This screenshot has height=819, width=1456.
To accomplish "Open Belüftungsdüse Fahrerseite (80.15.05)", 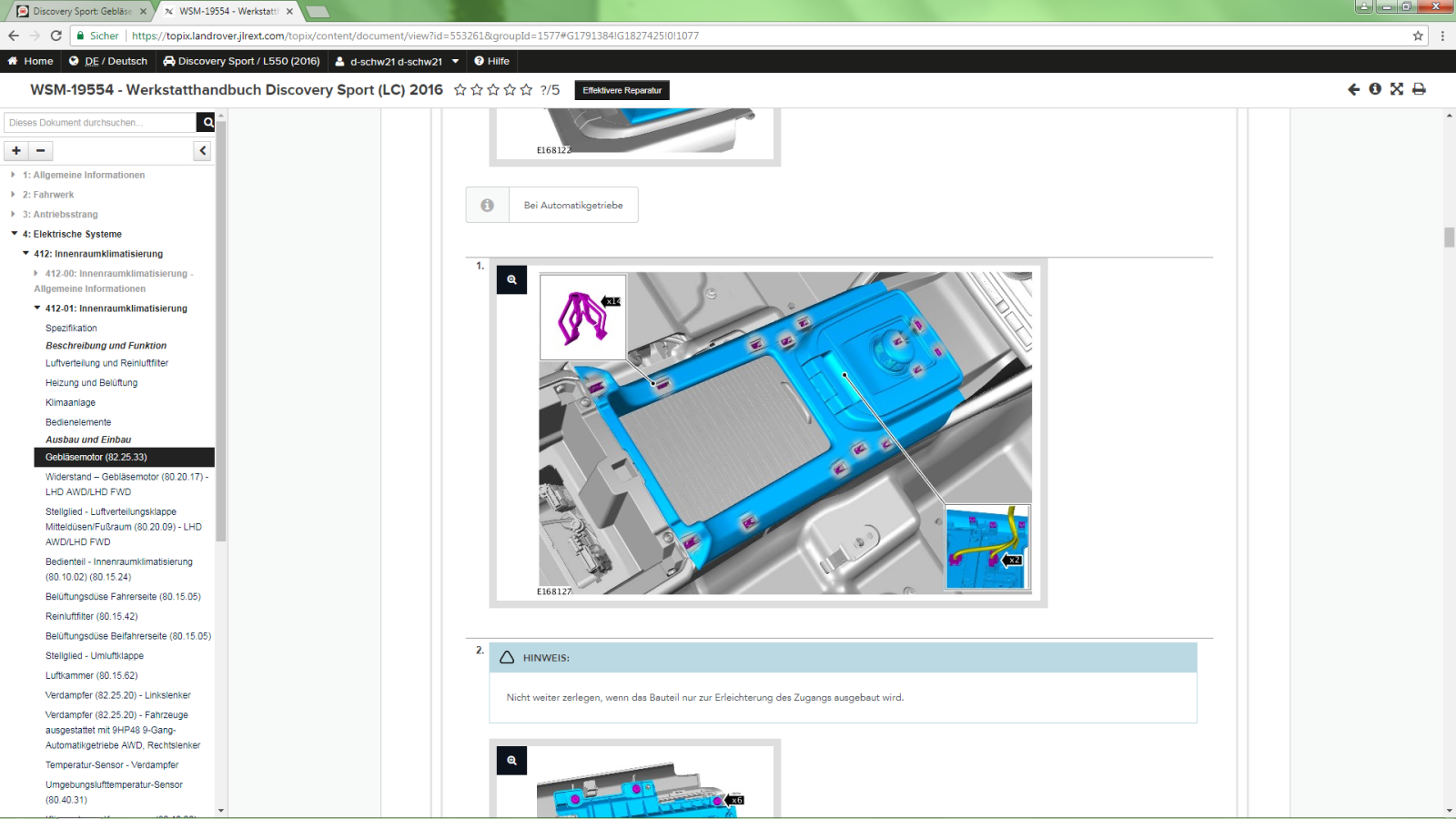I will pos(123,597).
